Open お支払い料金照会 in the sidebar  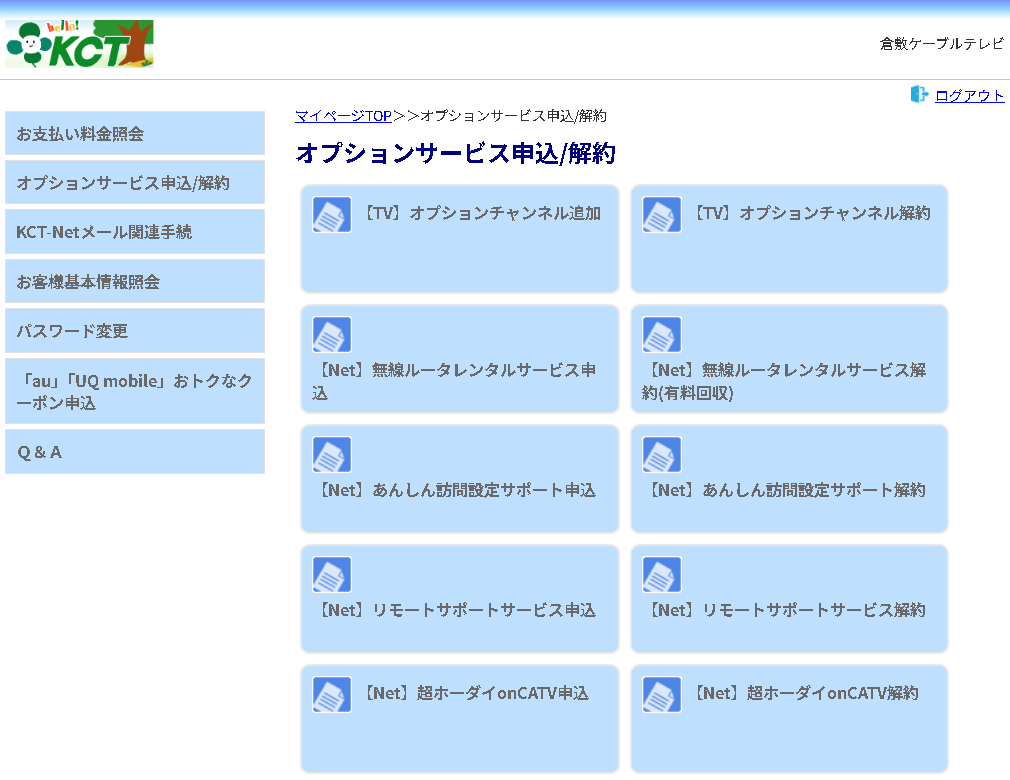[x=135, y=133]
